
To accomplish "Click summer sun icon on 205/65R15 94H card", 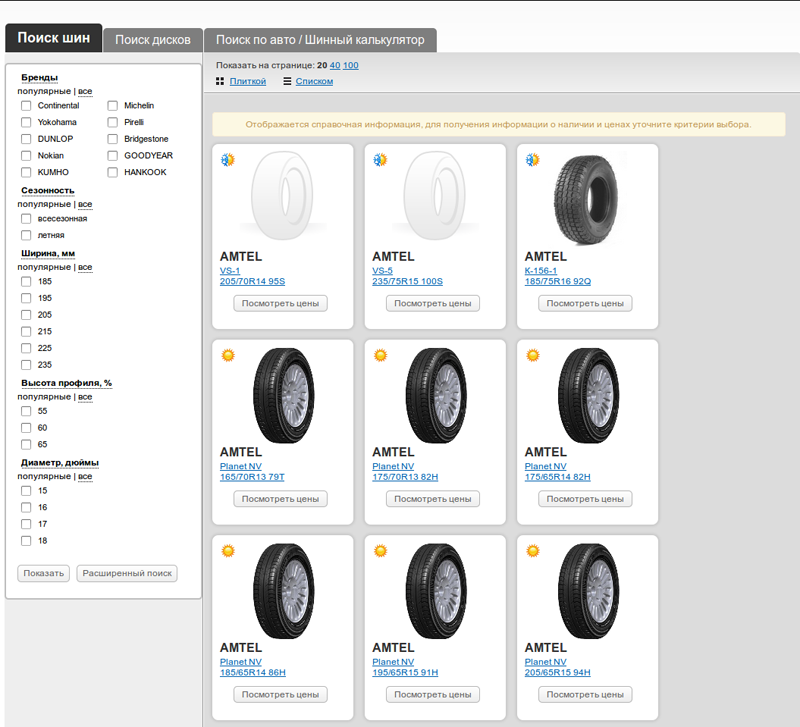I will (532, 550).
